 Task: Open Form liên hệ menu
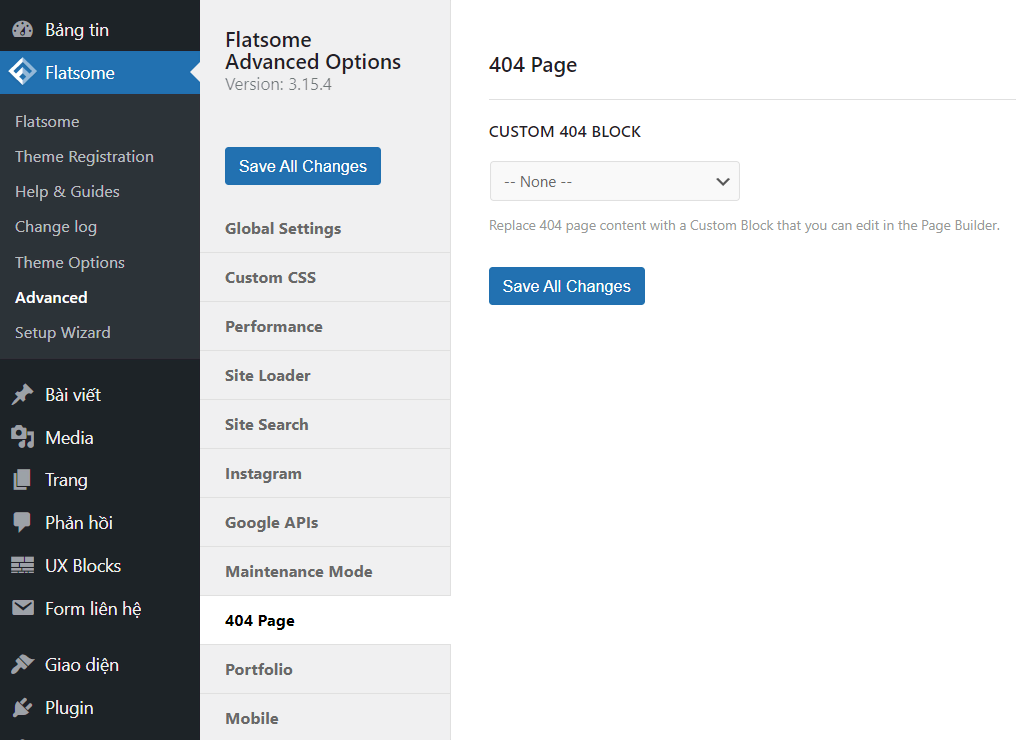tap(100, 608)
